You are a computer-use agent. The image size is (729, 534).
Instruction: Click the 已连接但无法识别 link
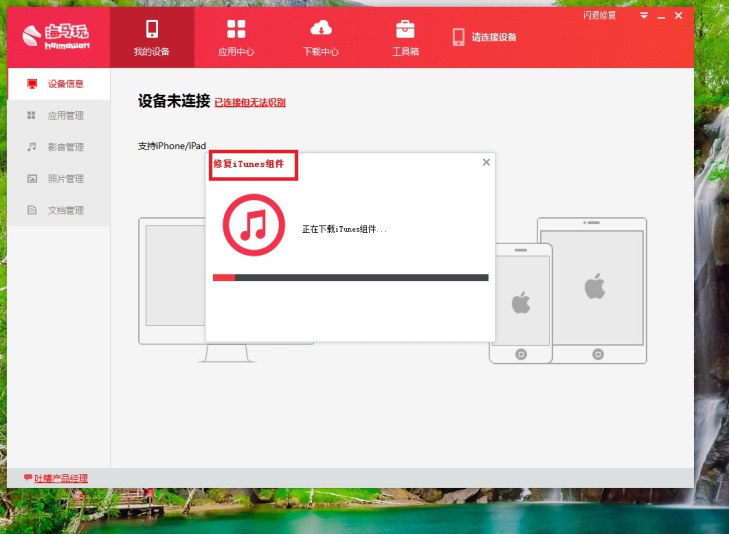[250, 102]
